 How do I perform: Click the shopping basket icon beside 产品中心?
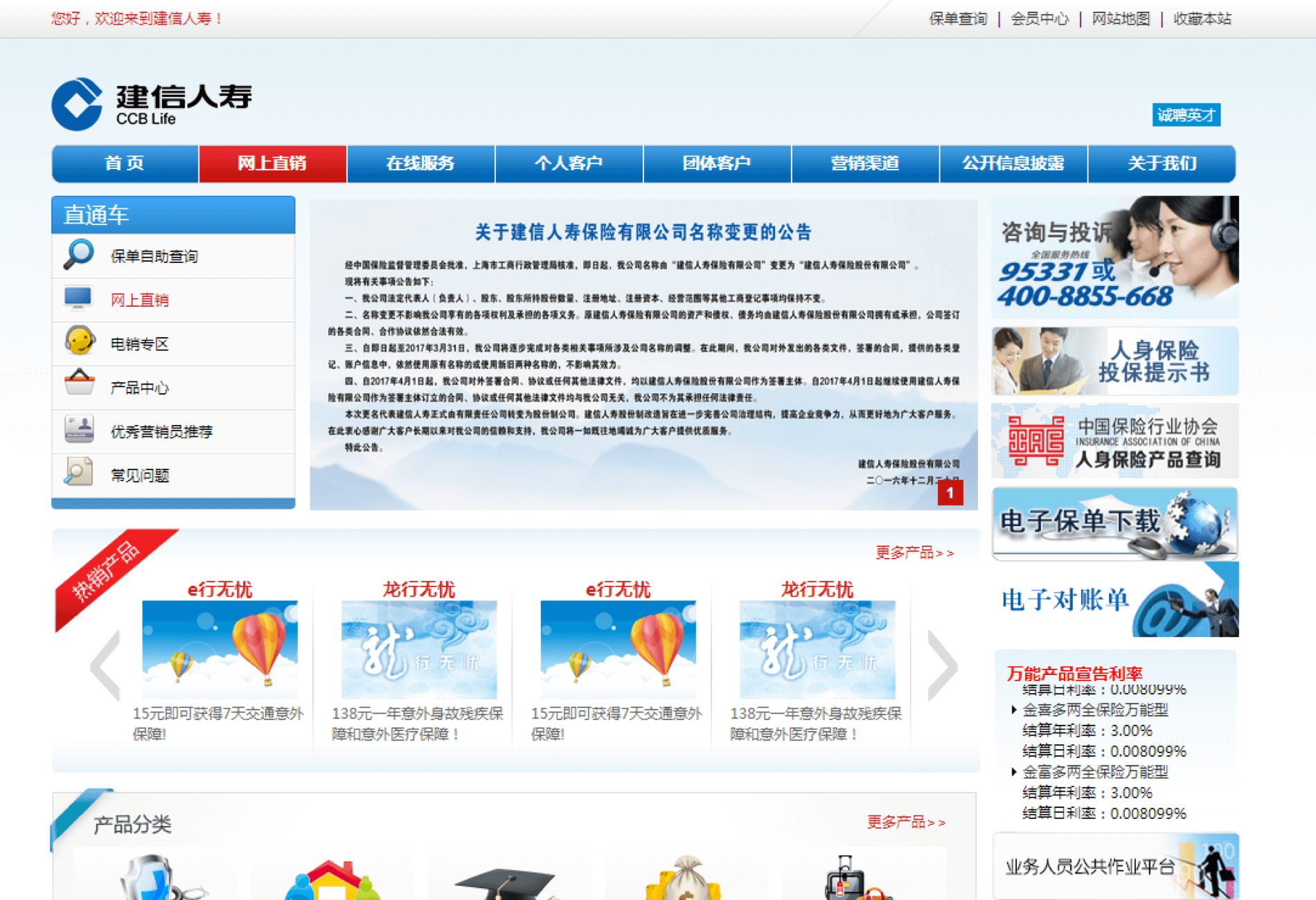pos(80,383)
